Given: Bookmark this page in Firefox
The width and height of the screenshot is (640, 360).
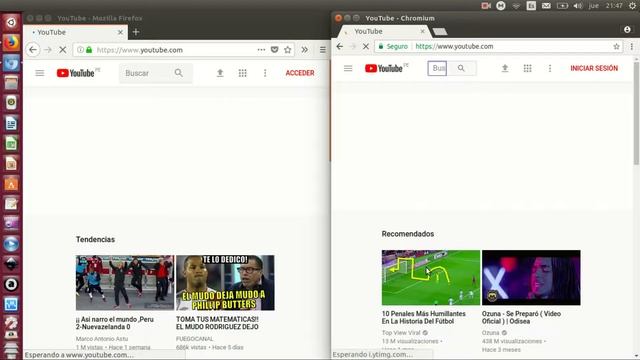Looking at the screenshot, I should pyautogui.click(x=288, y=50).
